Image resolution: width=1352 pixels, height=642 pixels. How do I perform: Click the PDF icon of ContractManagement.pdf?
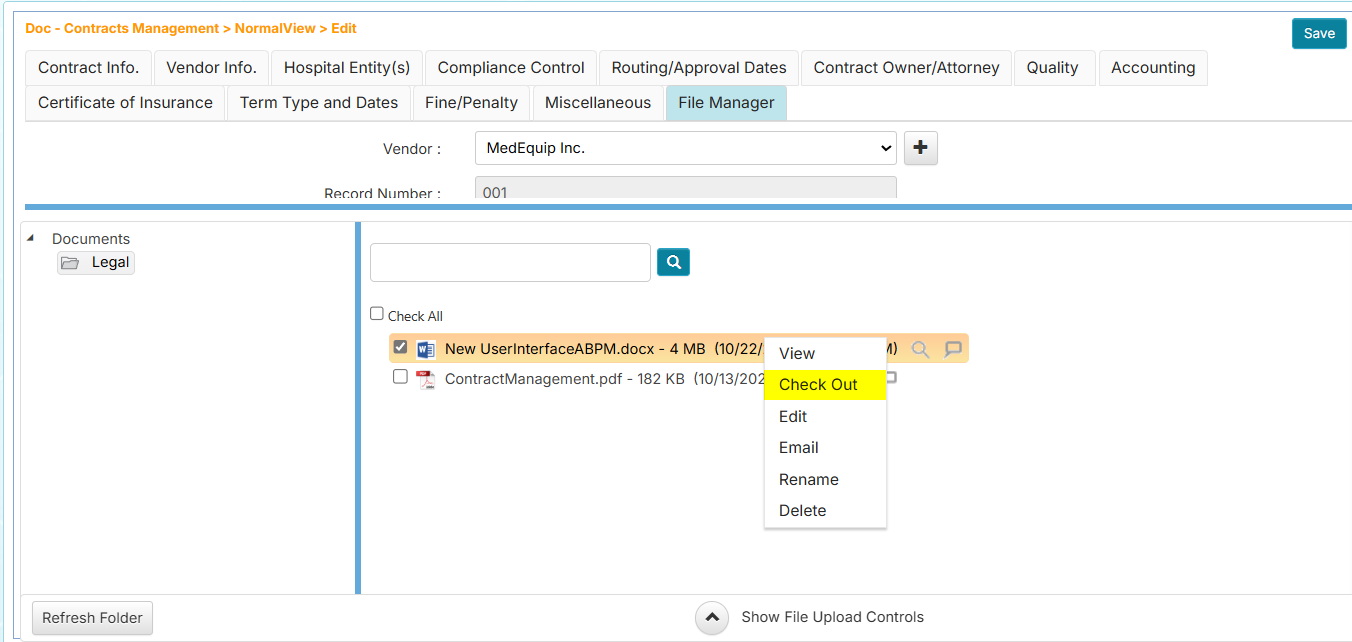tap(426, 379)
